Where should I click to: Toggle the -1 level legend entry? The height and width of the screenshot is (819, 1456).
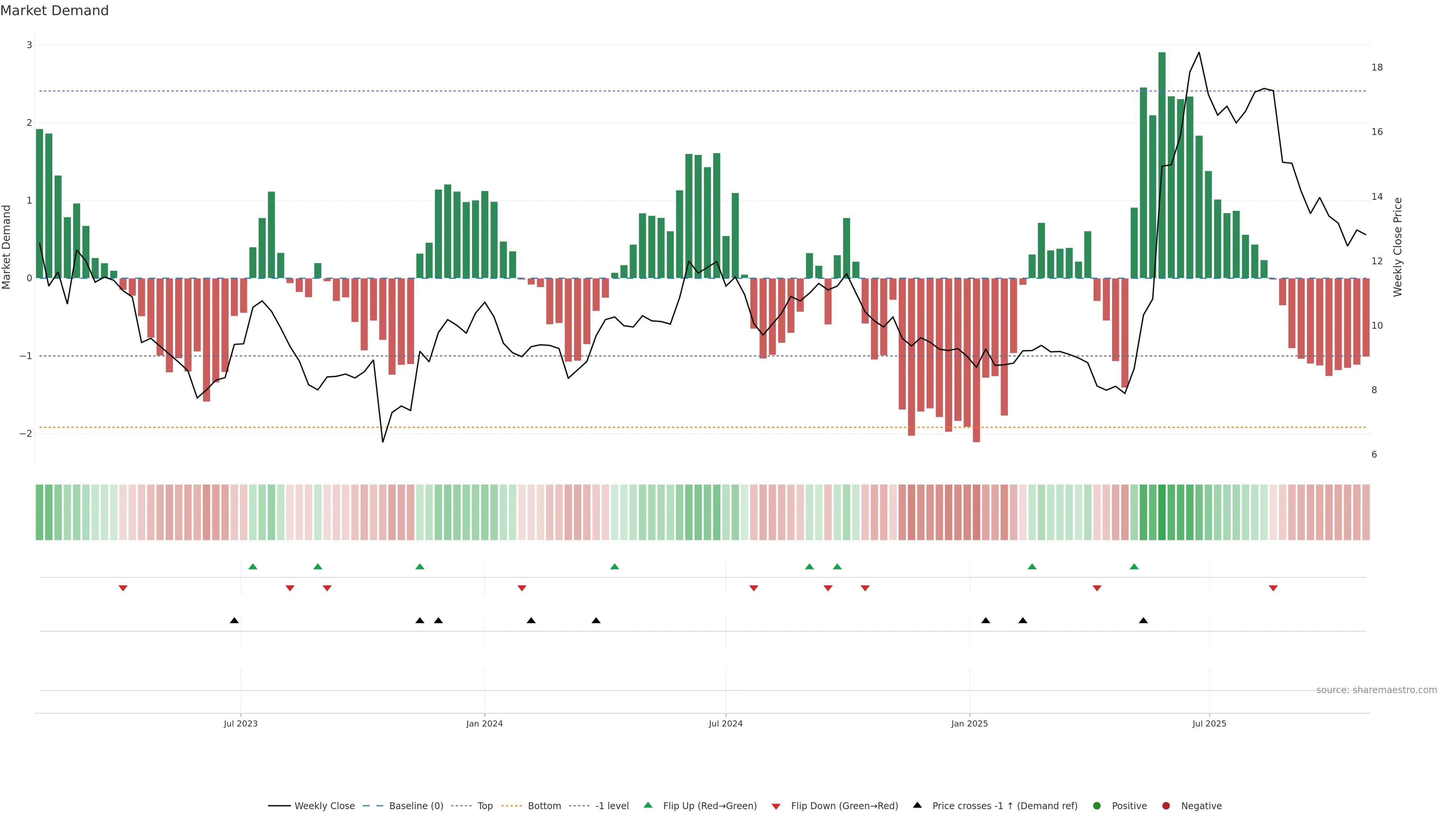pos(612,805)
